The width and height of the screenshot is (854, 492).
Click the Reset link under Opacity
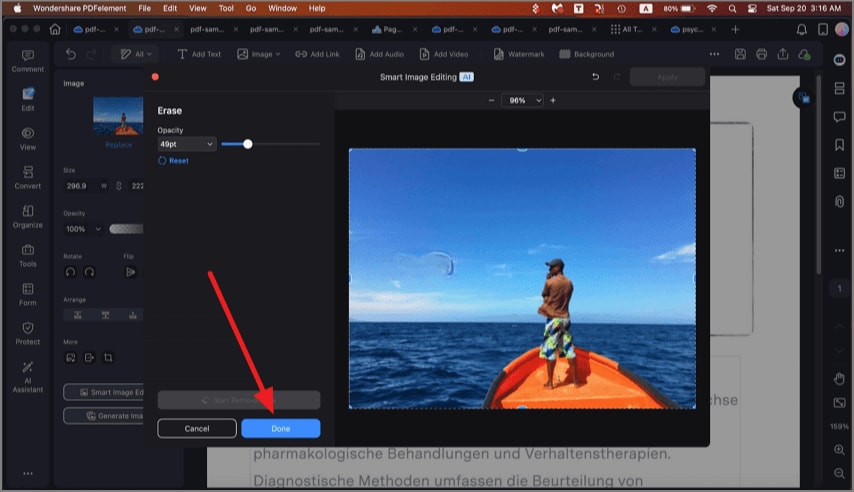(x=174, y=161)
